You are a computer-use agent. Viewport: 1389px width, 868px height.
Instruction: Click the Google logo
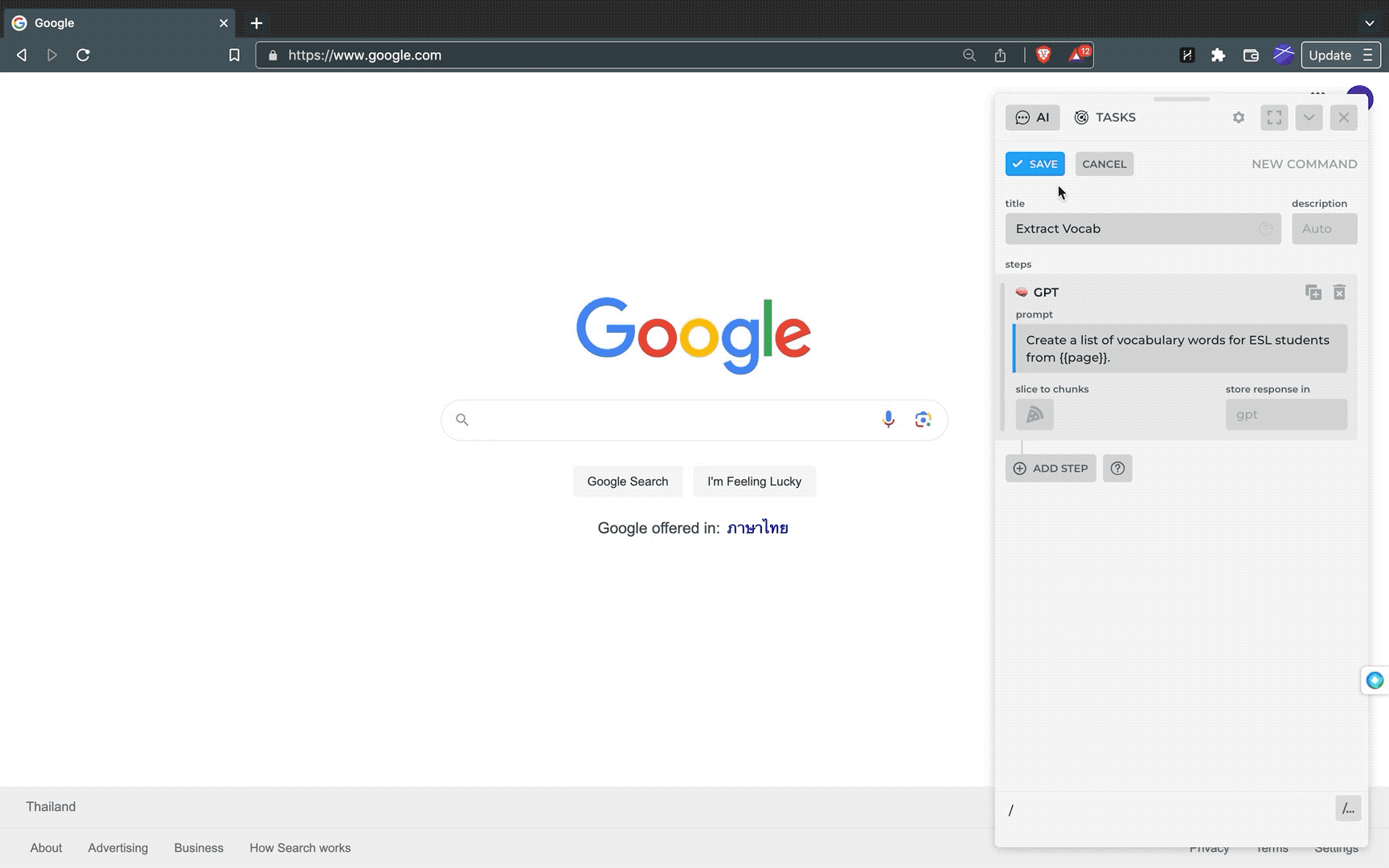(x=694, y=335)
